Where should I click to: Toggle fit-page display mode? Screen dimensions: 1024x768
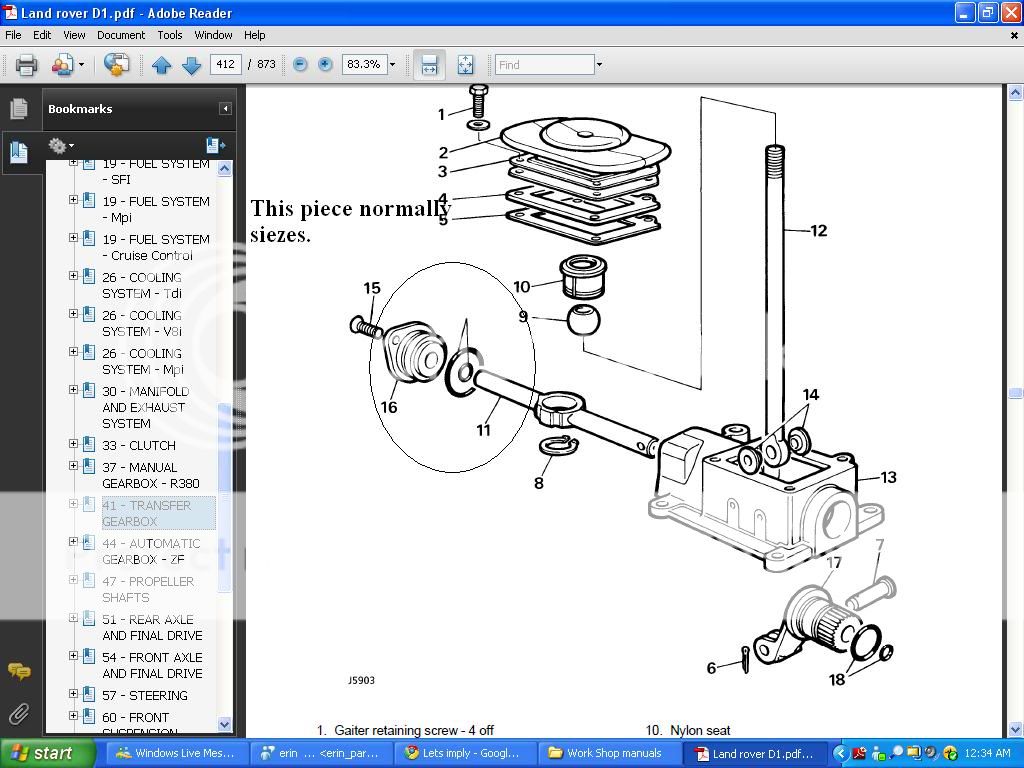pyautogui.click(x=465, y=64)
